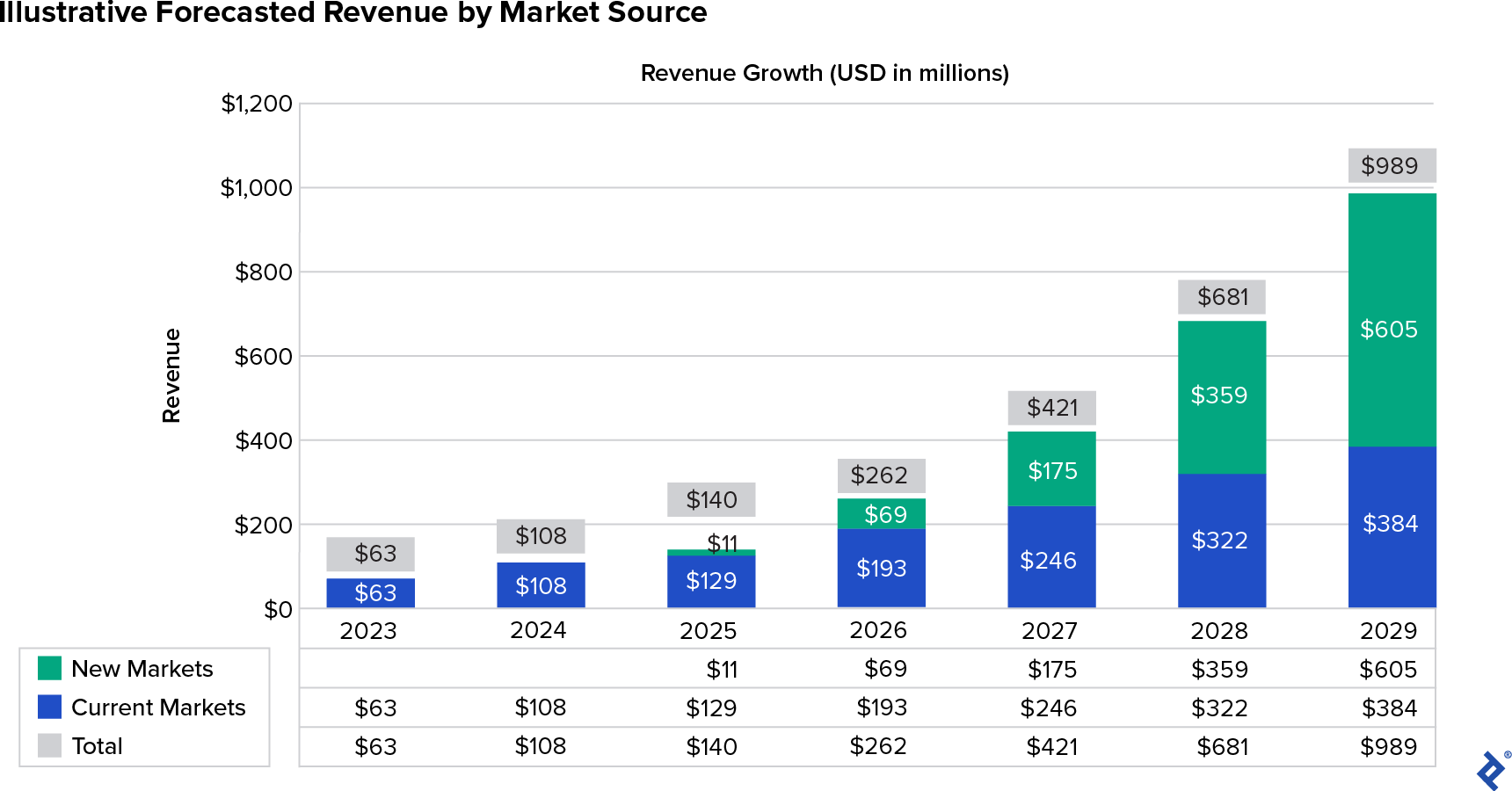Click the $63 gray total label above 2023 bar
The height and width of the screenshot is (791, 1512).
(370, 554)
